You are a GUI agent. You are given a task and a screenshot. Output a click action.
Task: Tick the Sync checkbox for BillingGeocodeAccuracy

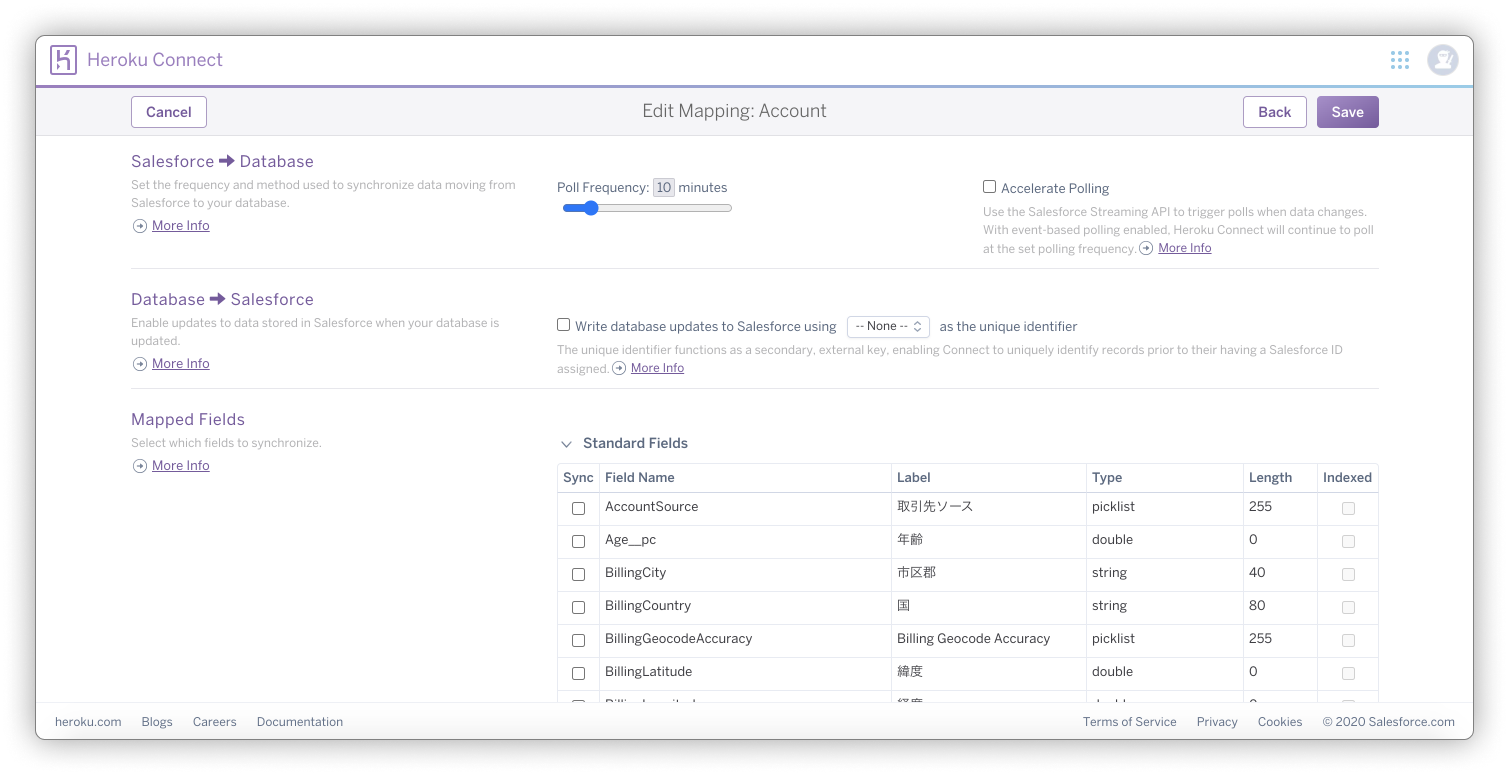[578, 640]
